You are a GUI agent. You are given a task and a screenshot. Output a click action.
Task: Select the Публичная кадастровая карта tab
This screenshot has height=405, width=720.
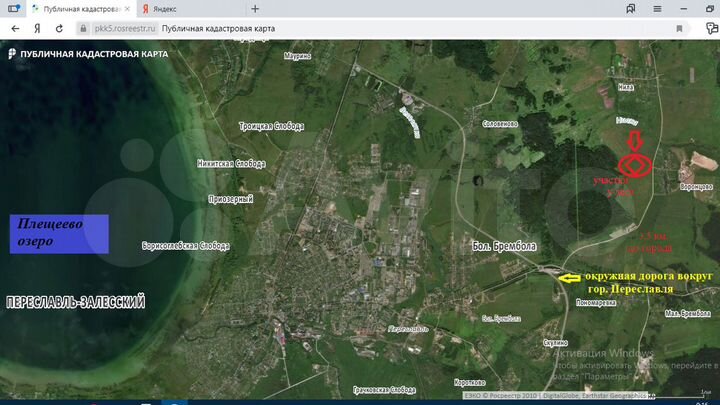click(80, 8)
